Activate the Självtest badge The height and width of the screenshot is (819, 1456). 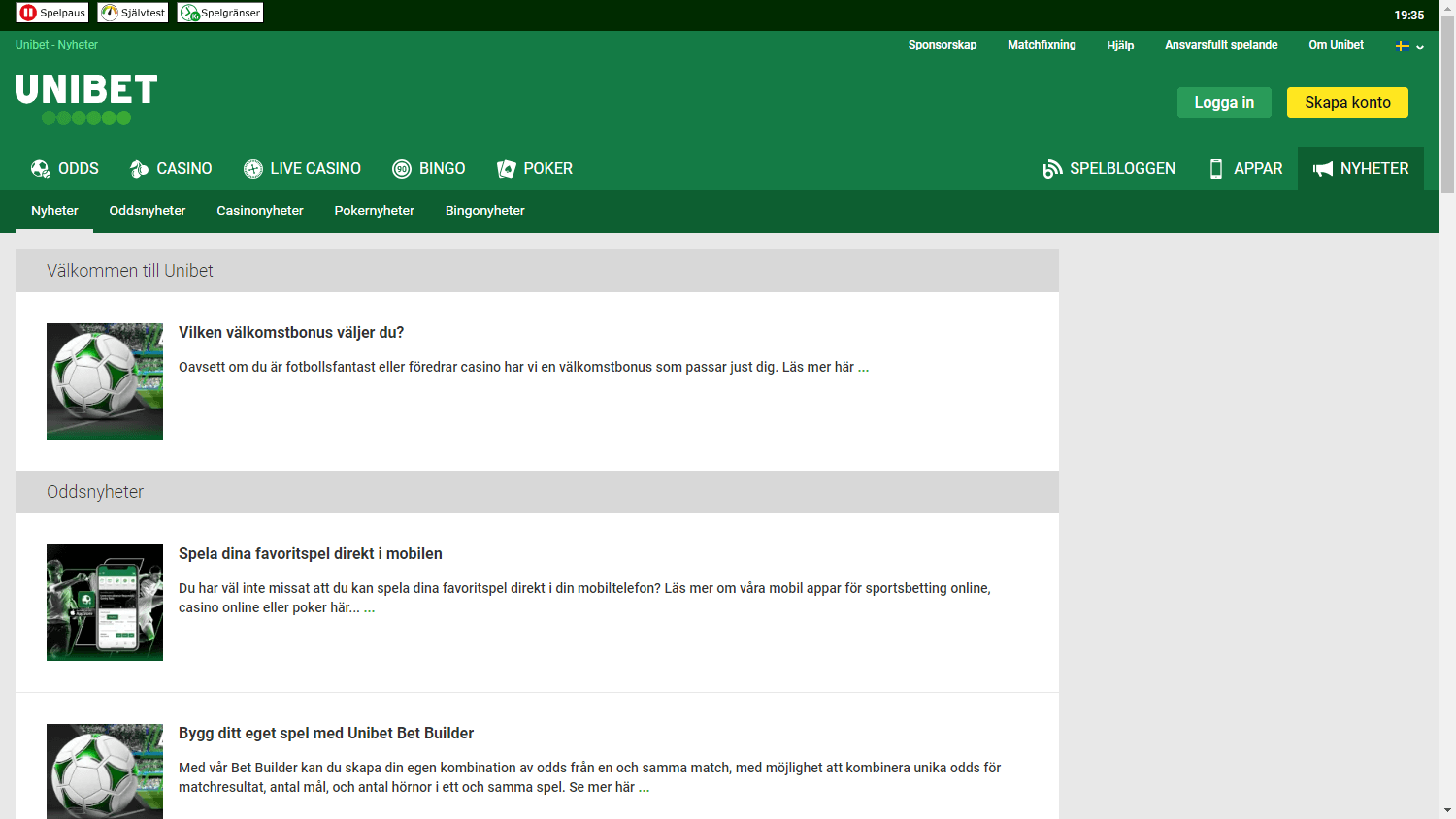point(132,13)
